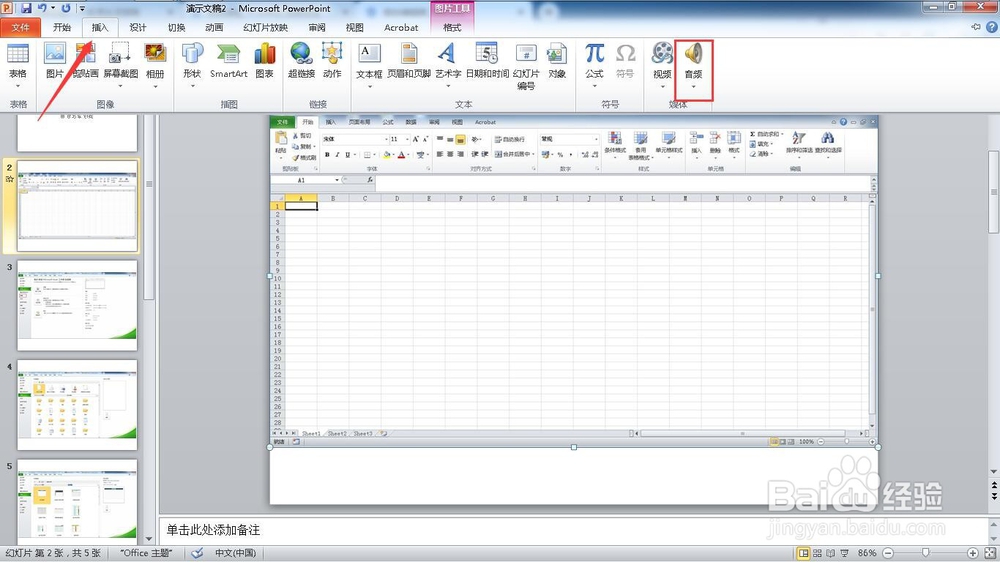The image size is (1000, 562).
Task: Insert a SmartArt graphic
Action: [x=228, y=61]
